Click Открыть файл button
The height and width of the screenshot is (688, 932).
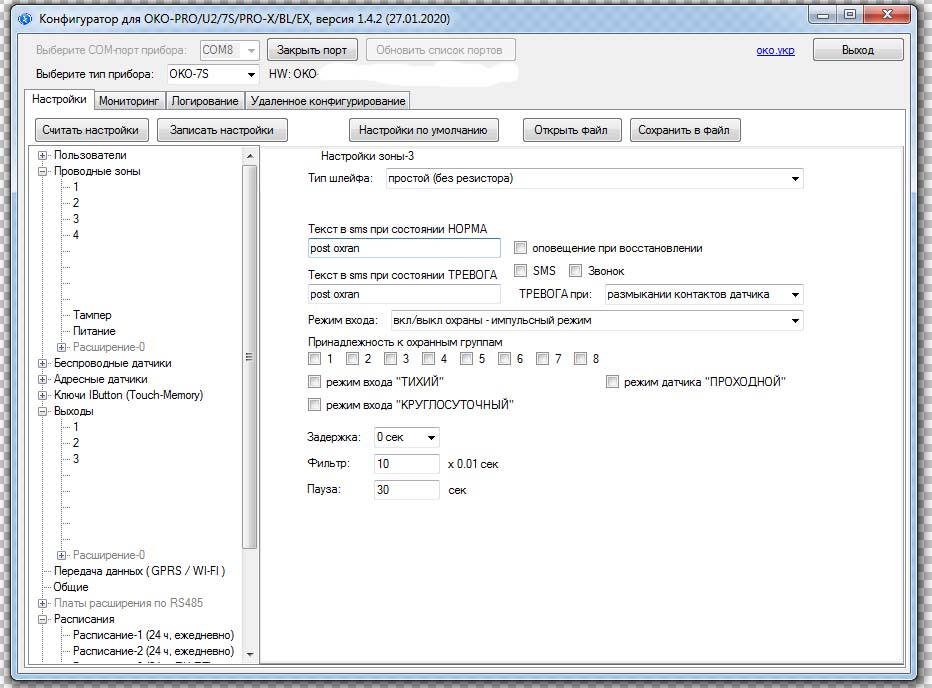571,130
